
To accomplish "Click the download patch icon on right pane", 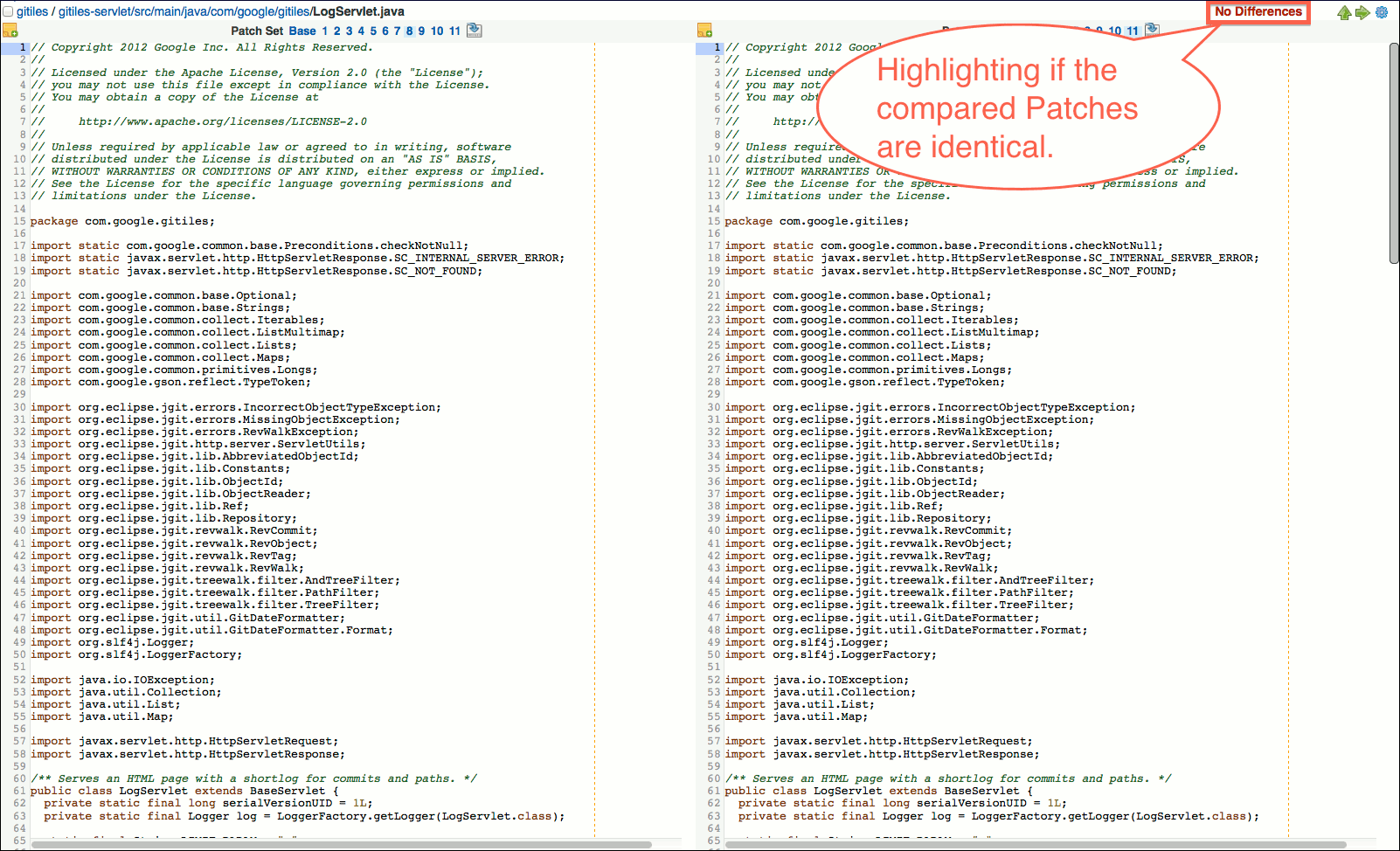I will click(1151, 29).
